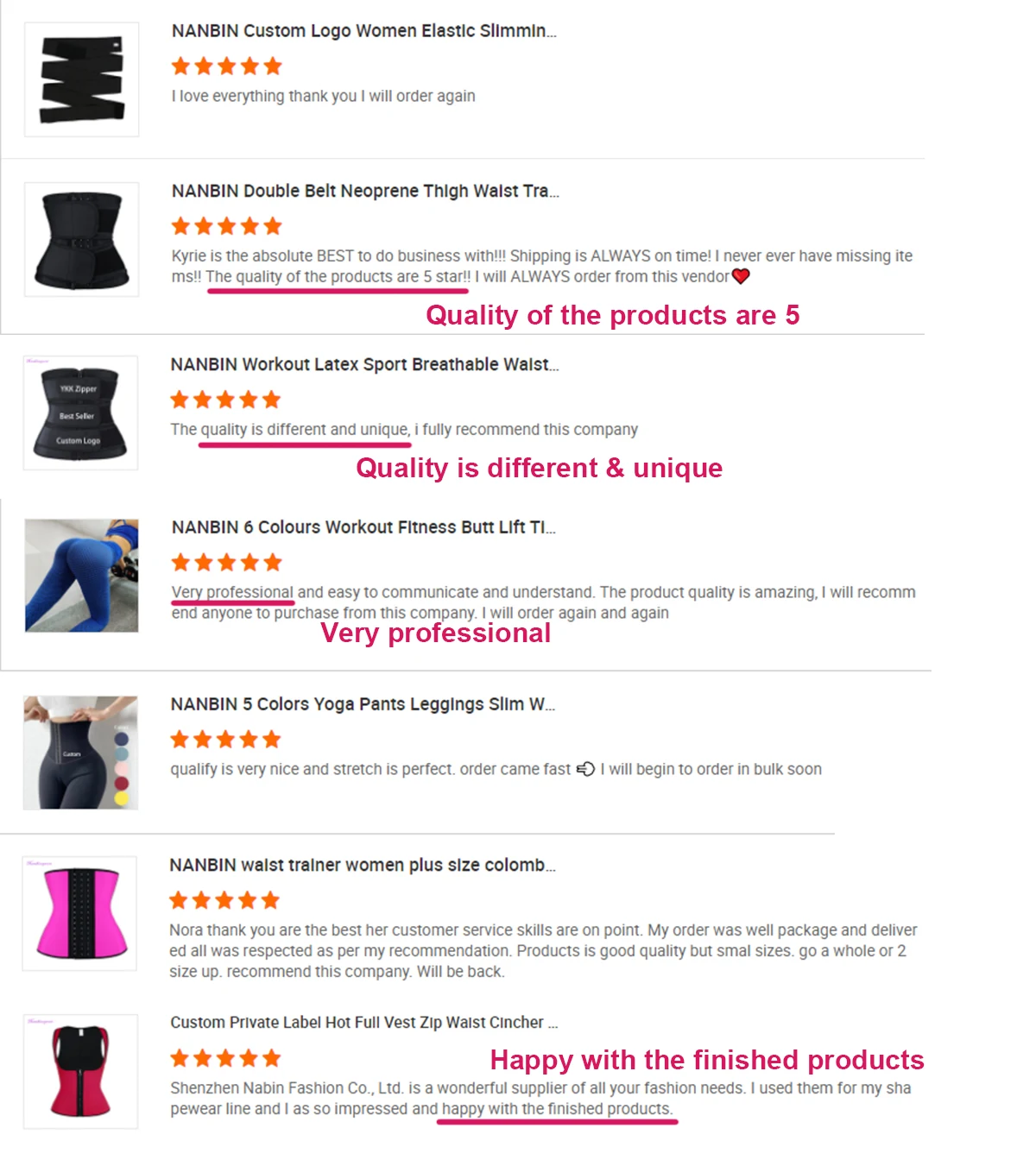Click NANBIN 5 Colors Yoga Pants Leggings title

pos(362,704)
